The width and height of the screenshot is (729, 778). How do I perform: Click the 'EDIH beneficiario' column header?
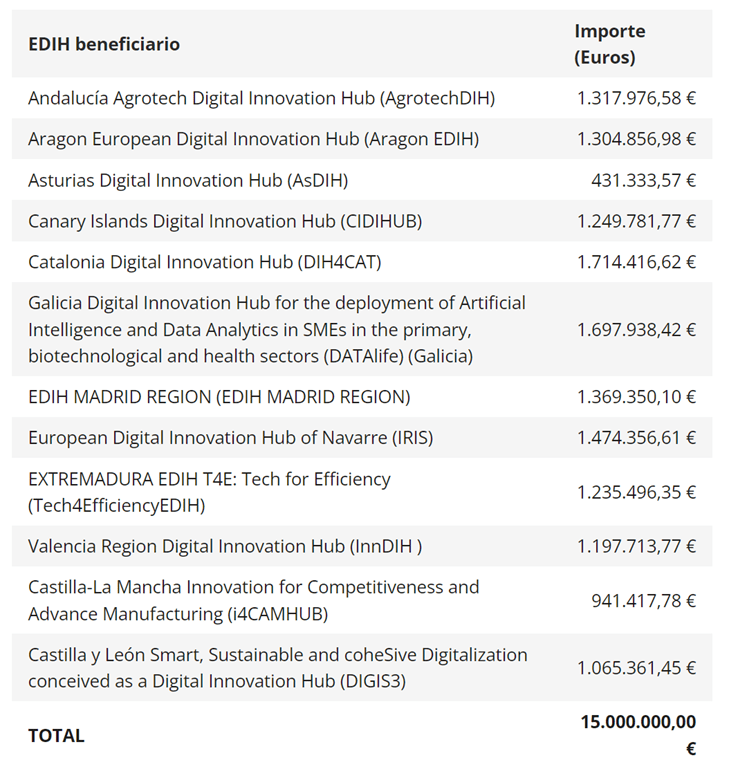104,44
